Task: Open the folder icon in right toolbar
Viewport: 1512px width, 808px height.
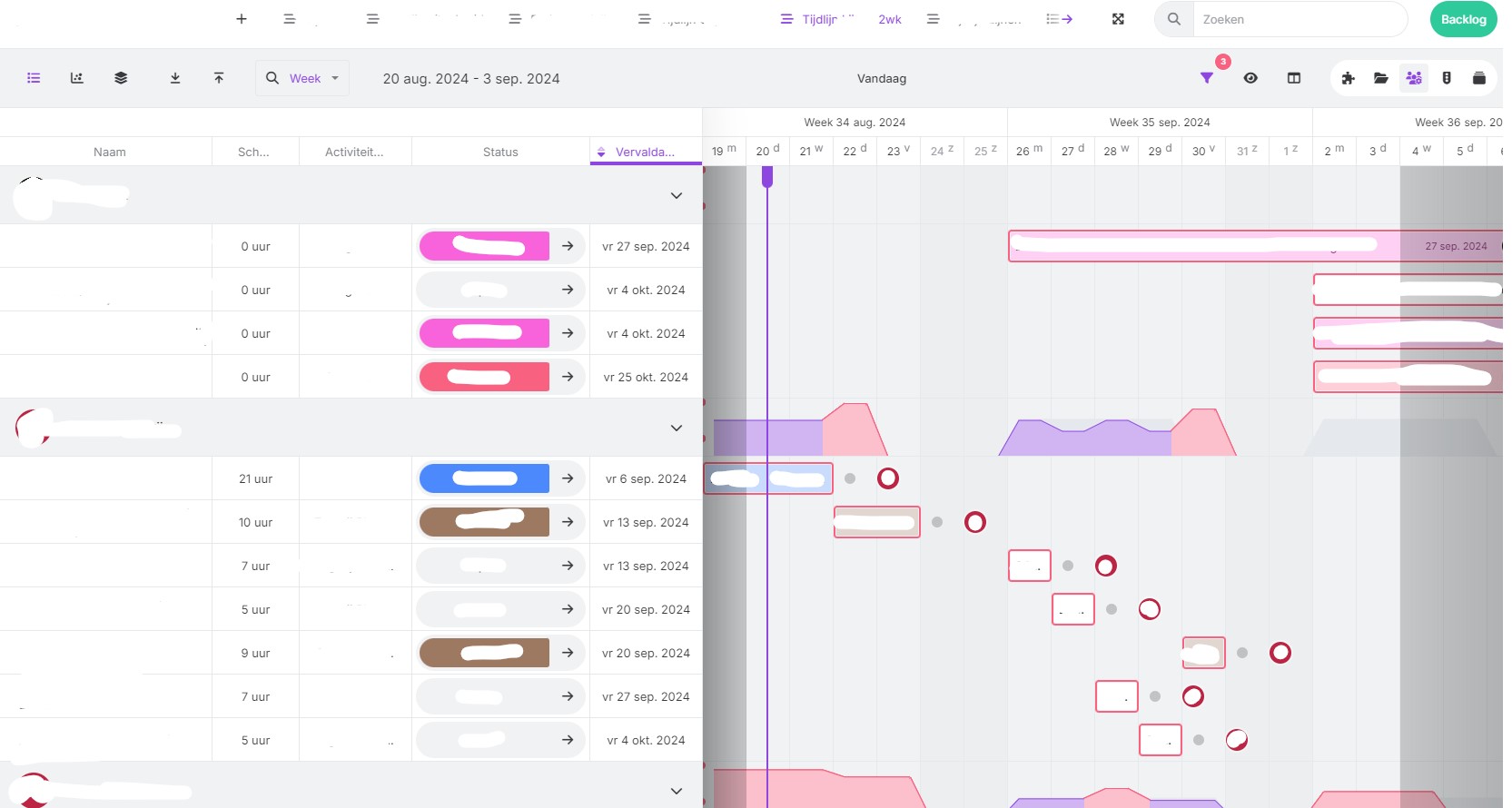Action: (1381, 78)
